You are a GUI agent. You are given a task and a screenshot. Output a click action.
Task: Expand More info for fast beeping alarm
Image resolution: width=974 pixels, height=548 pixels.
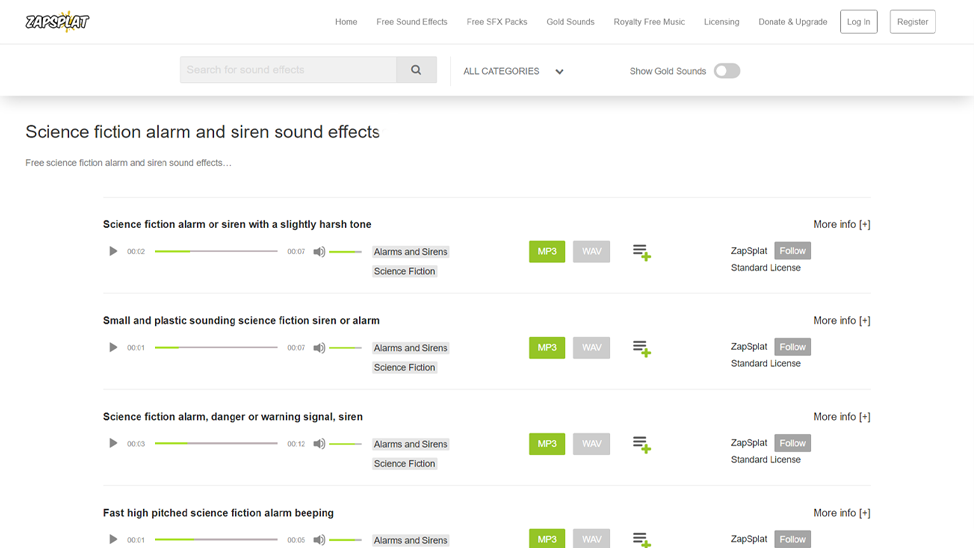[x=842, y=513]
